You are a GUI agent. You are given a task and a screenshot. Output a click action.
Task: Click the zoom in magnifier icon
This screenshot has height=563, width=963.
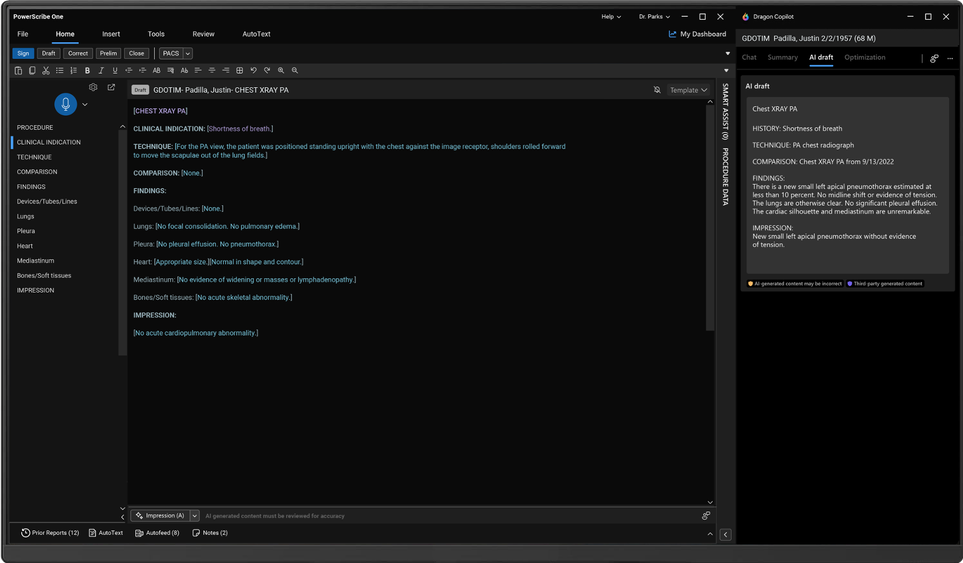click(281, 71)
